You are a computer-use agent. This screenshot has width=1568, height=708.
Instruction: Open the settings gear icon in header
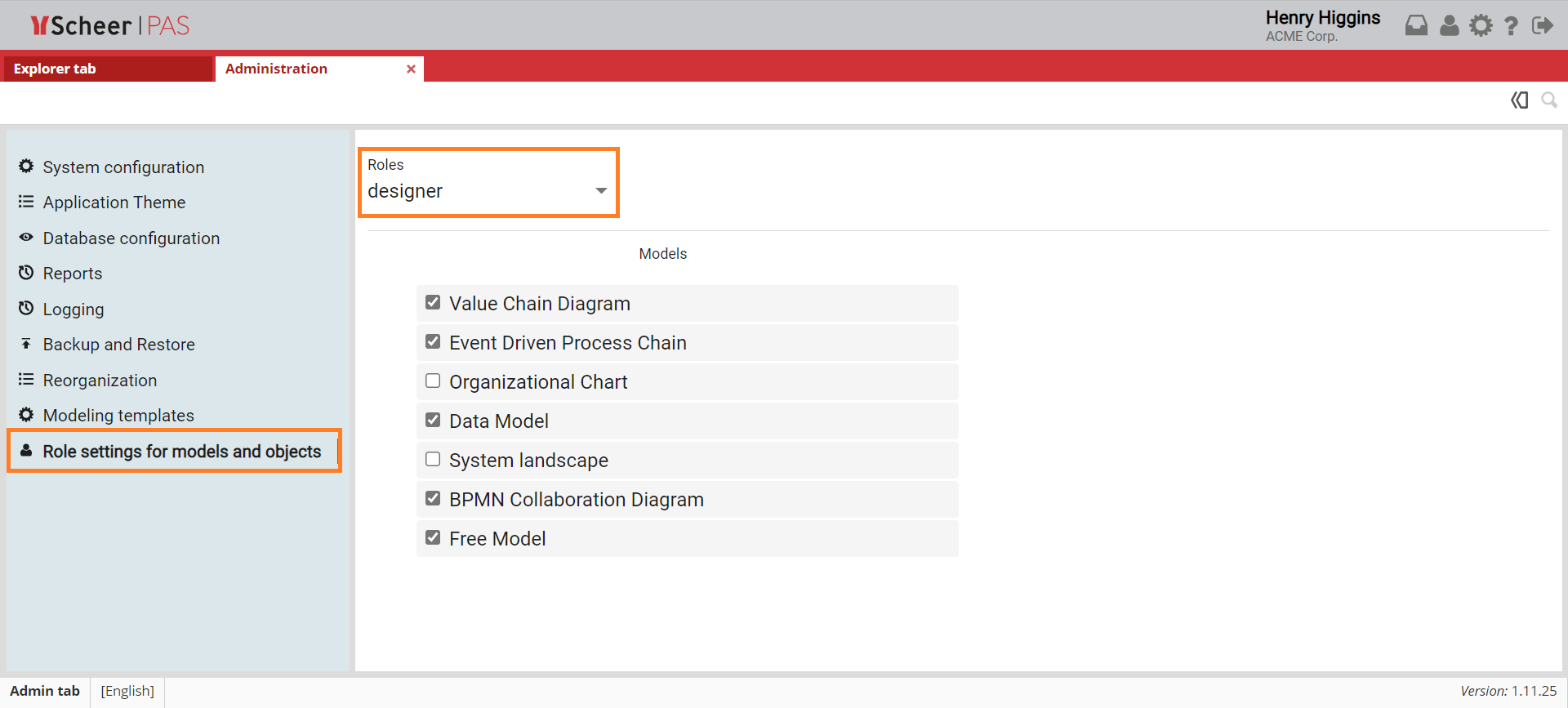click(x=1481, y=26)
